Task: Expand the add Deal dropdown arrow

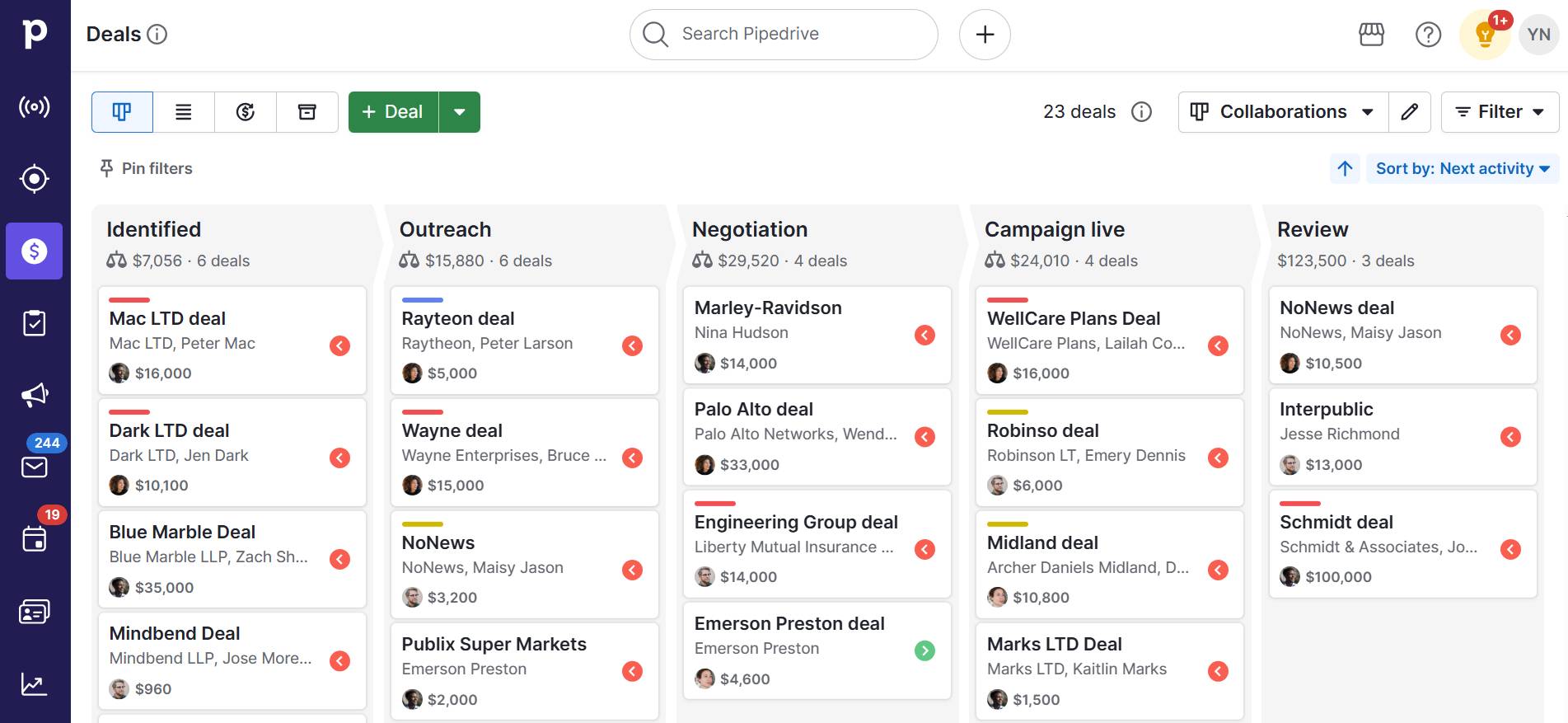Action: (460, 112)
